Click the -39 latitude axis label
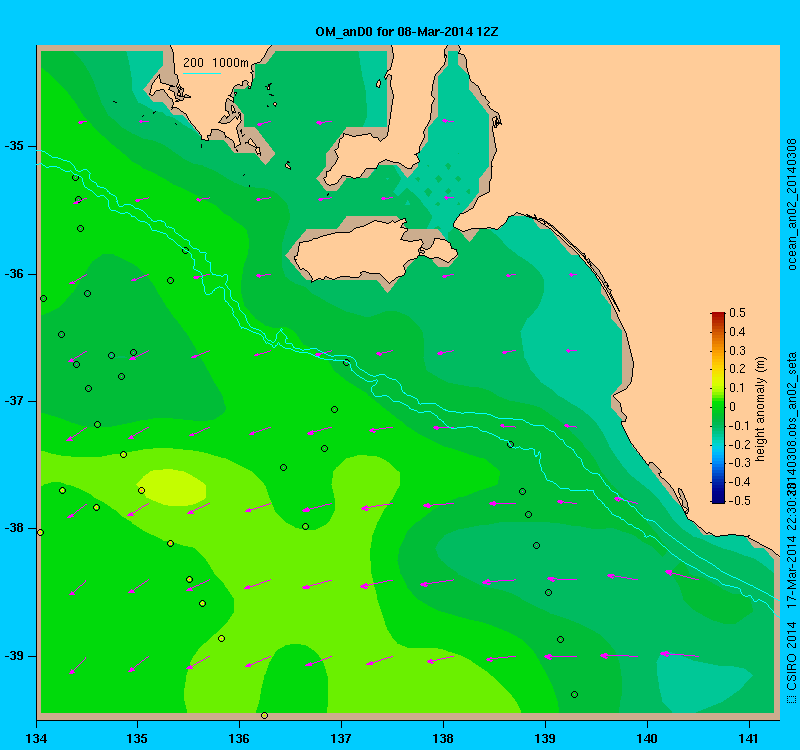The image size is (800, 750). point(14,656)
